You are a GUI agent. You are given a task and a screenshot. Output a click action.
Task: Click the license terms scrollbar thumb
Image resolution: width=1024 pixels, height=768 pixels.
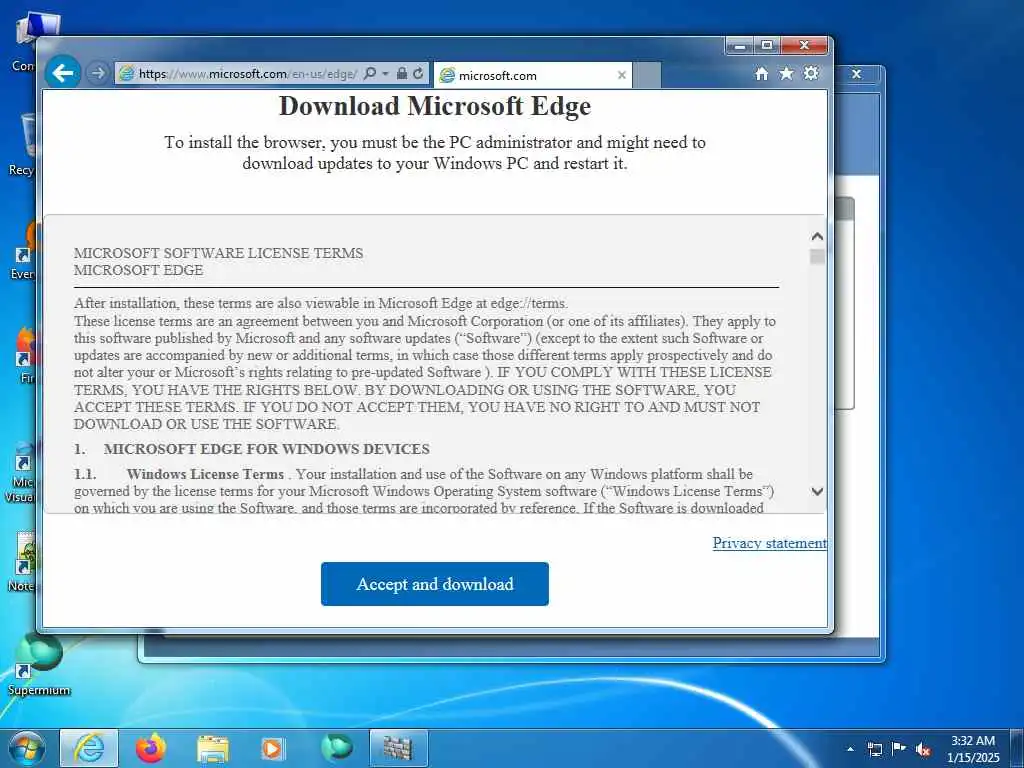point(817,257)
